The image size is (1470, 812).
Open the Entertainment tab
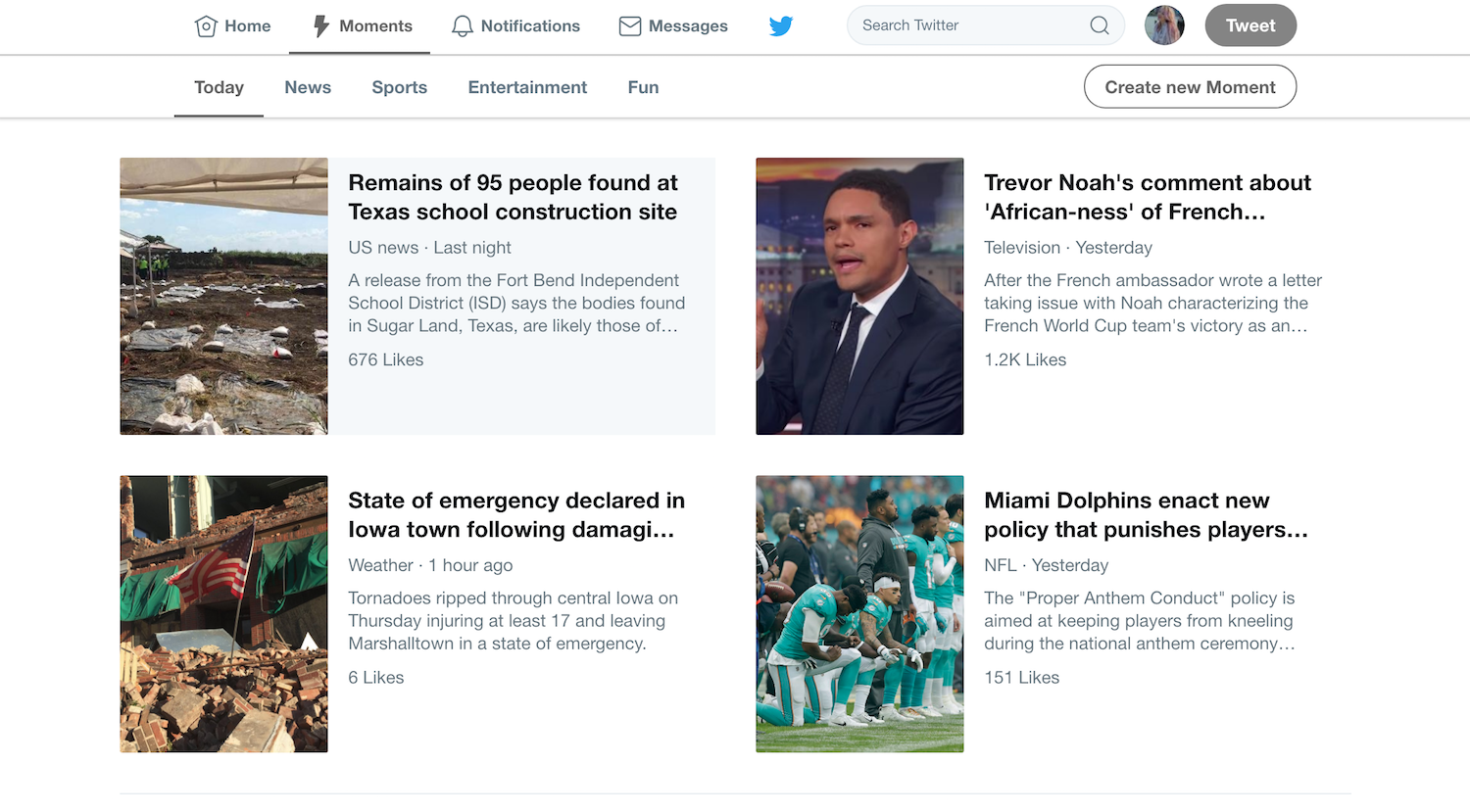point(527,87)
